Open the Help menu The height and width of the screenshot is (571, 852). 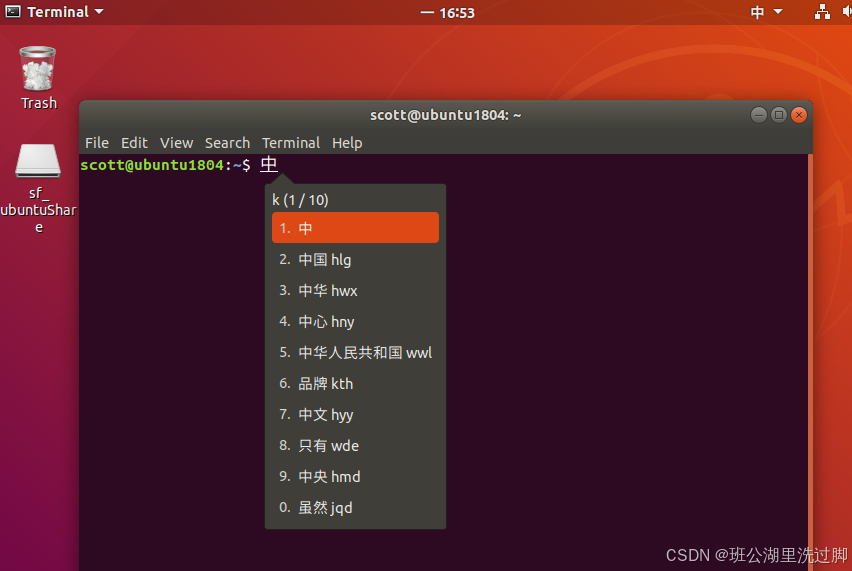pos(347,143)
